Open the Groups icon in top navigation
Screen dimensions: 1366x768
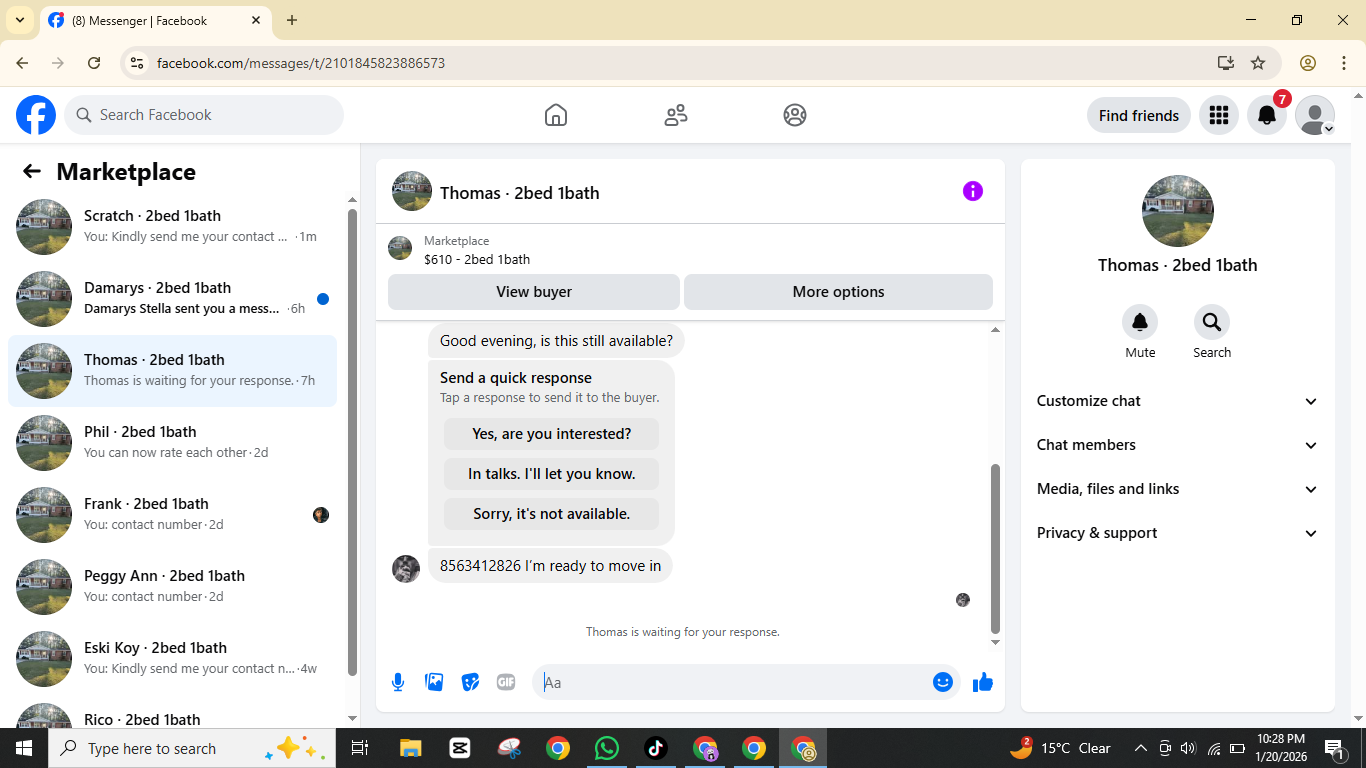click(795, 115)
